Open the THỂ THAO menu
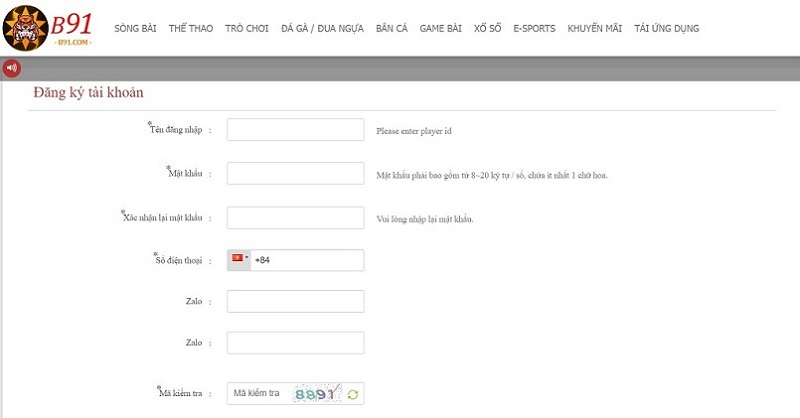The image size is (800, 418). click(x=189, y=29)
